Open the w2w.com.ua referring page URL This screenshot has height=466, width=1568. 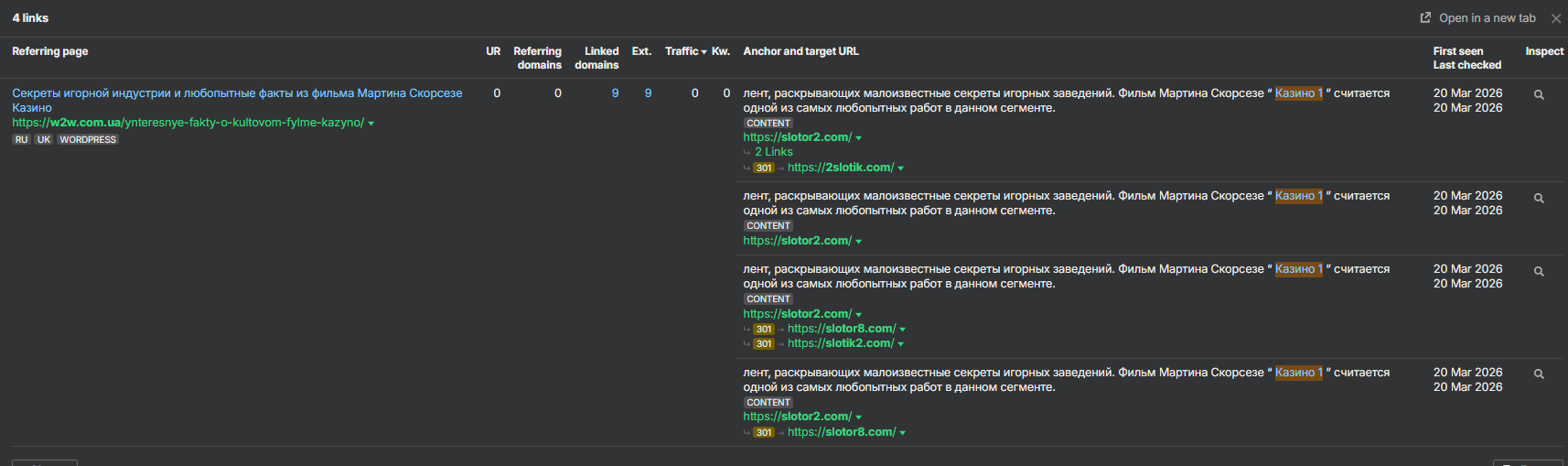pyautogui.click(x=188, y=123)
